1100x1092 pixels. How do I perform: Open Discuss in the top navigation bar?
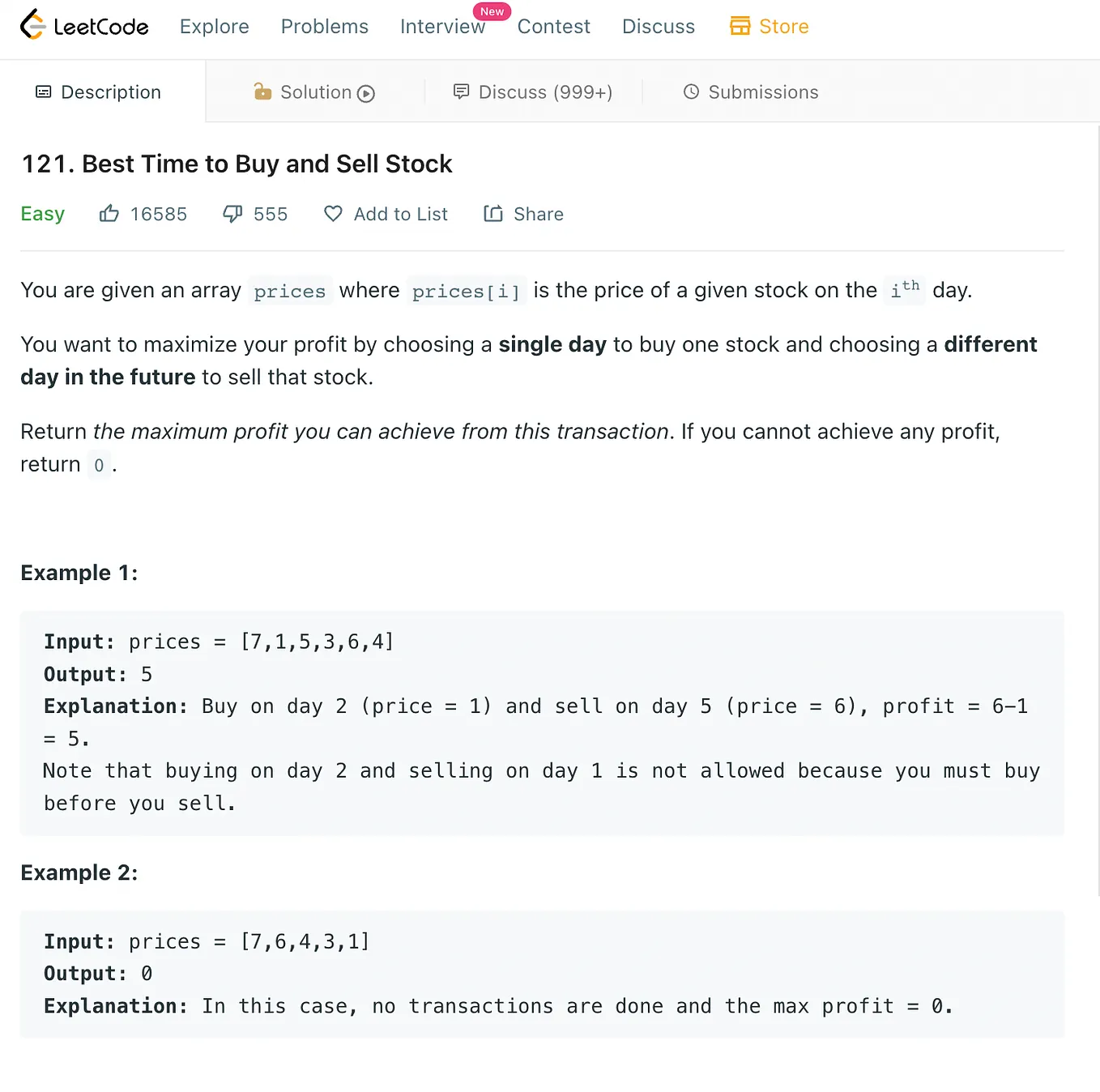pyautogui.click(x=659, y=27)
